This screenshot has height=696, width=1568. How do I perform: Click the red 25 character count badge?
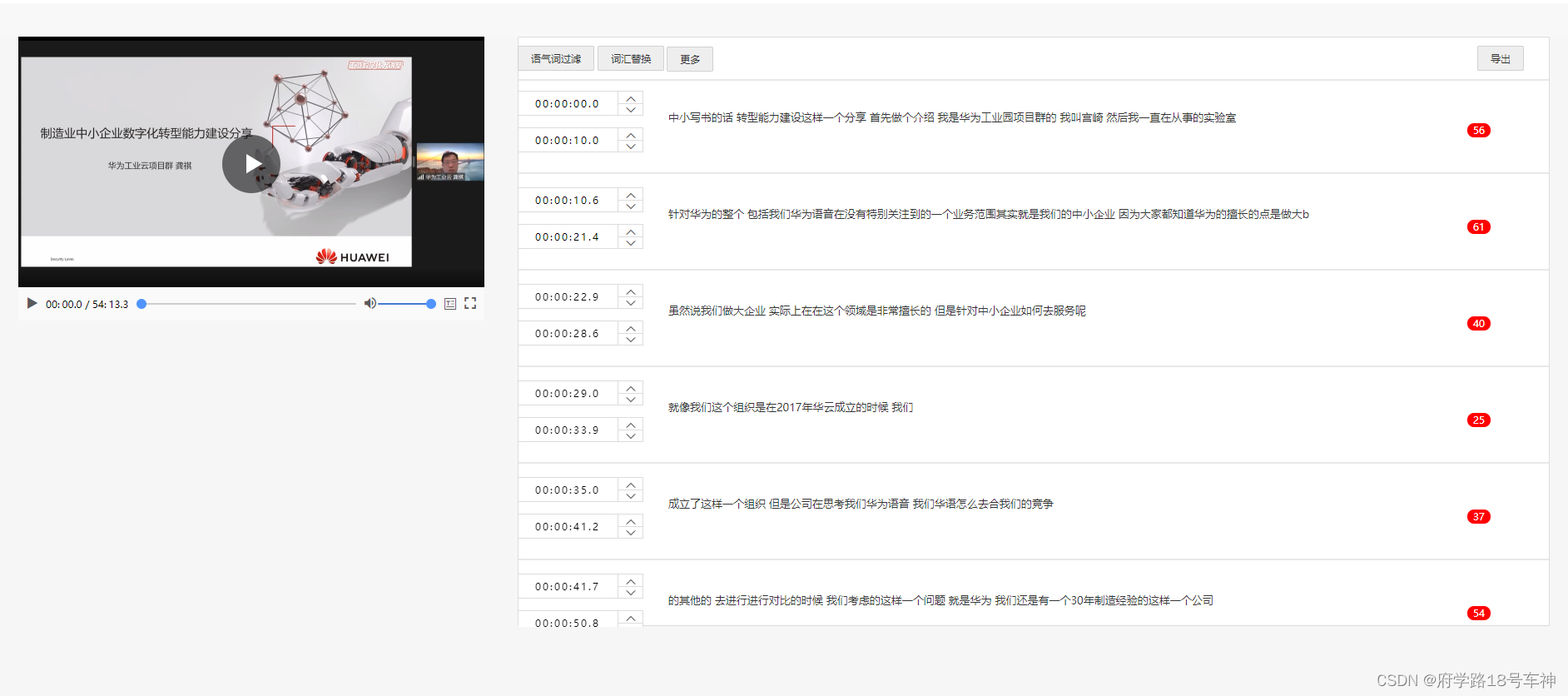[x=1479, y=420]
